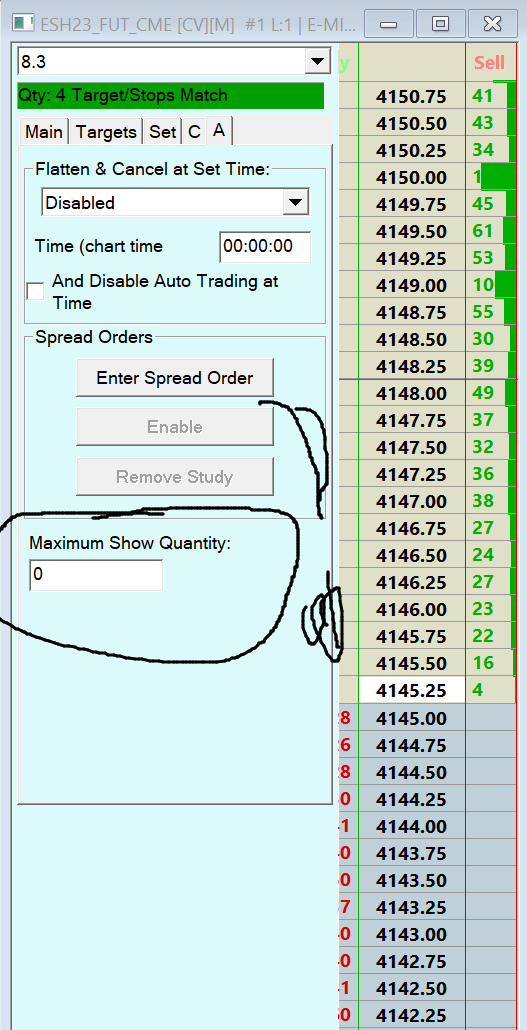Select the Set tab
Image resolution: width=527 pixels, height=1030 pixels.
[x=162, y=132]
